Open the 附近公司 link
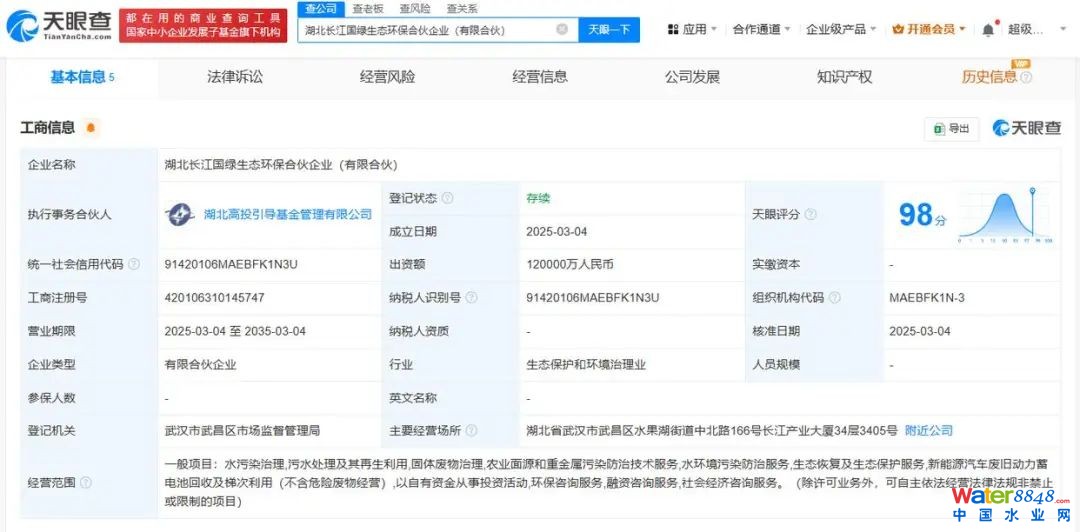Image resolution: width=1080 pixels, height=532 pixels. 928,430
